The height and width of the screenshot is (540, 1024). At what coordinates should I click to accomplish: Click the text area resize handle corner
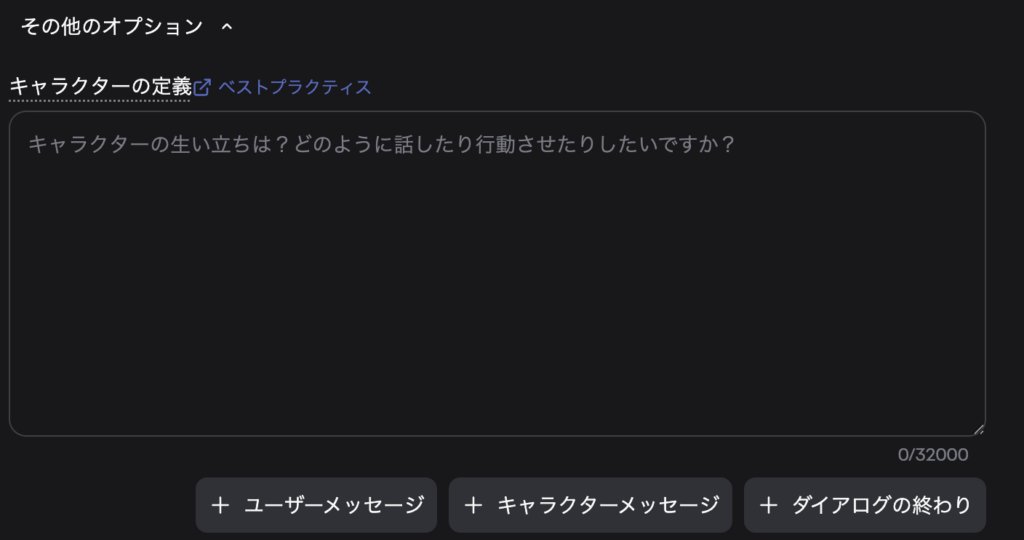pyautogui.click(x=978, y=429)
